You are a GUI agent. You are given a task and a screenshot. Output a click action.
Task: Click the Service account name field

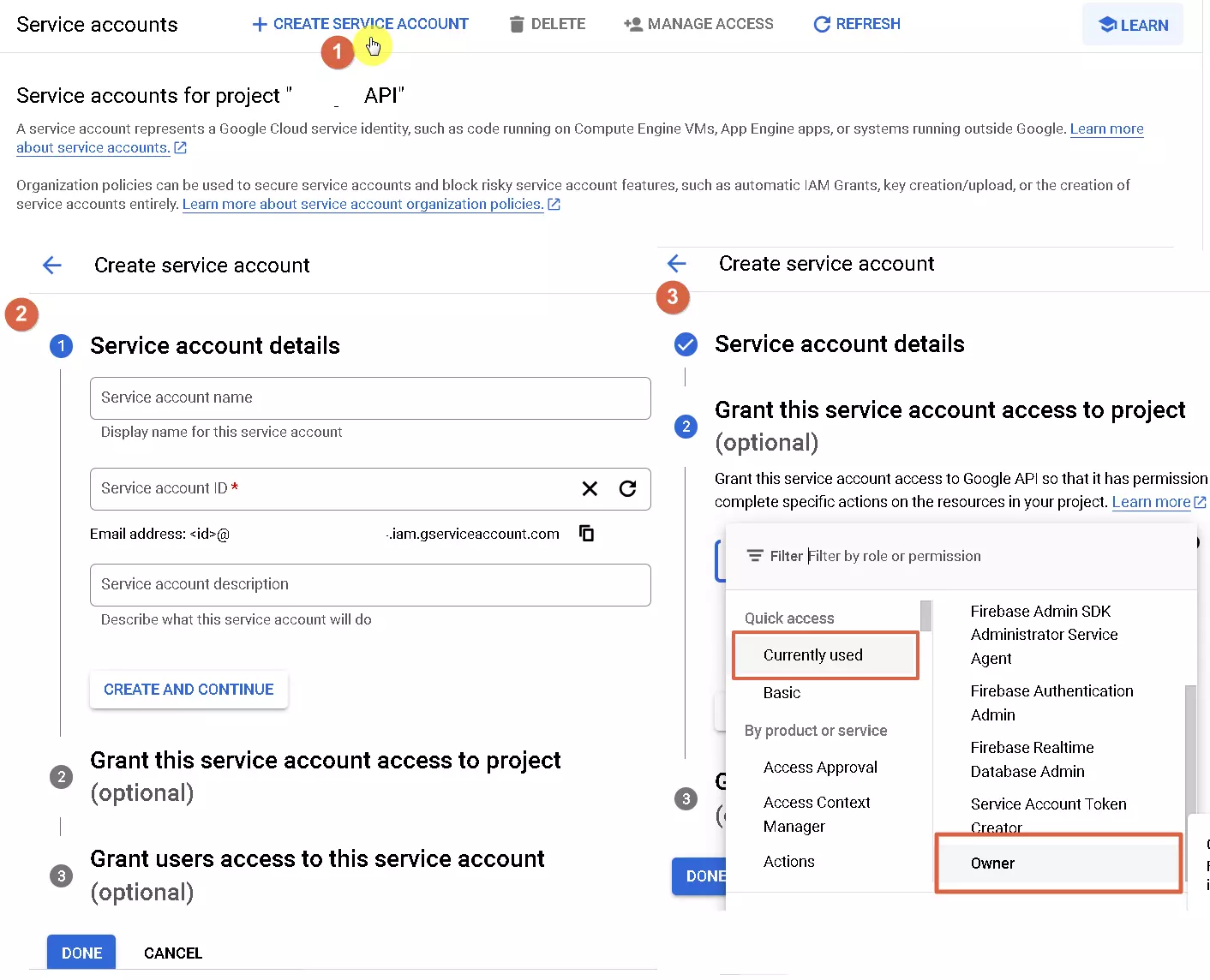coord(370,397)
